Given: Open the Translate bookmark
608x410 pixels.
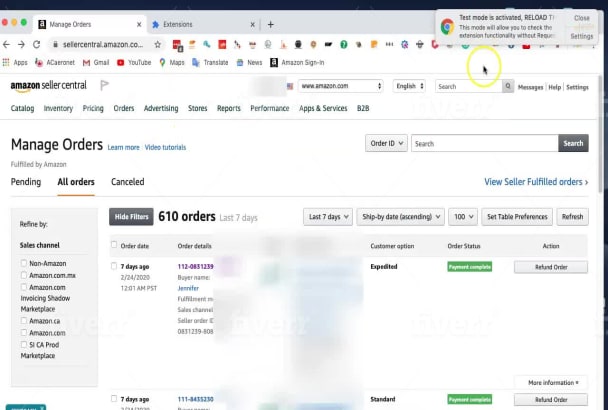Looking at the screenshot, I should [210, 62].
